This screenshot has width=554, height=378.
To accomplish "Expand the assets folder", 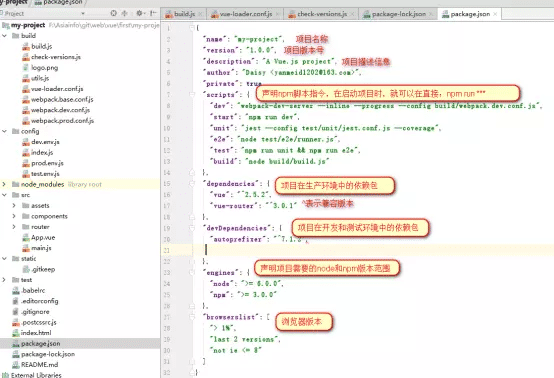I will (14, 205).
